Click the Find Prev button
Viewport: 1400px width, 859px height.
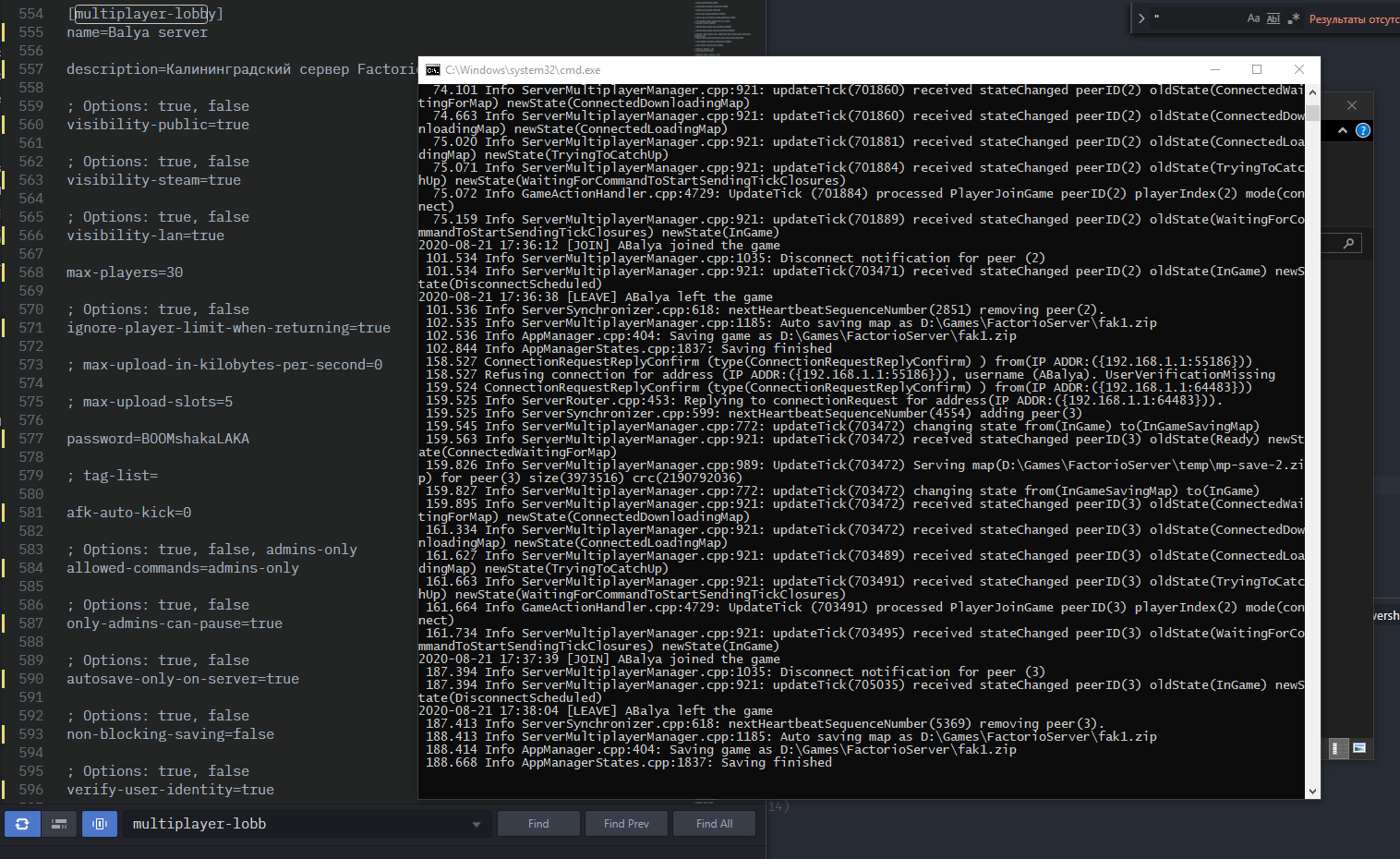coord(626,824)
